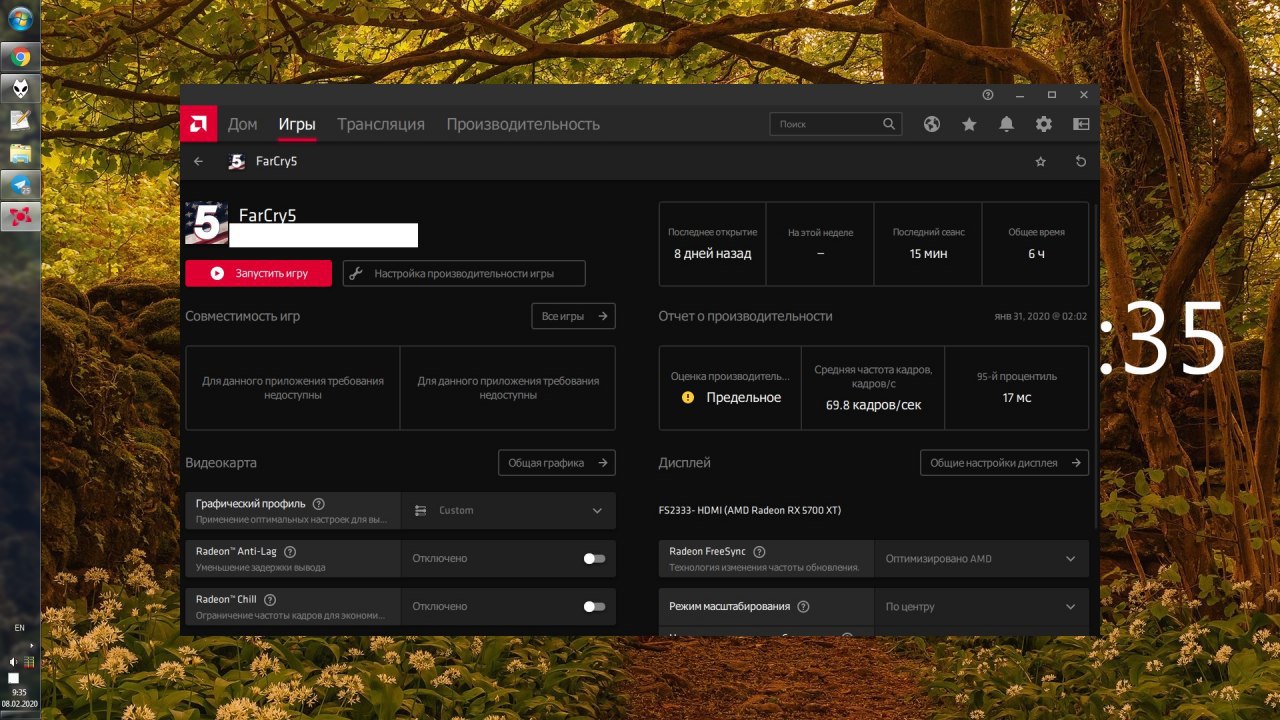The width and height of the screenshot is (1280, 720).
Task: Click the window's vertical scrollbar
Action: point(1096,365)
